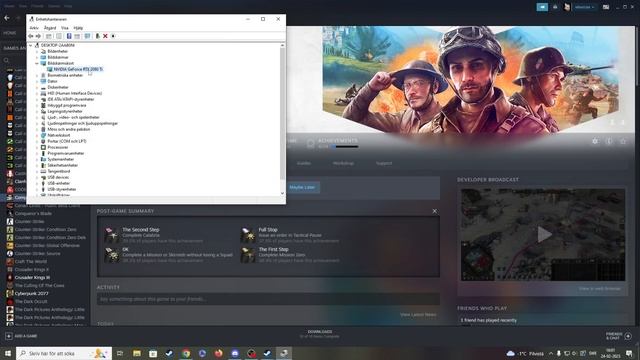This screenshot has height=360, width=640.
Task: Click Add a Game in Steam
Action: (x=21, y=336)
